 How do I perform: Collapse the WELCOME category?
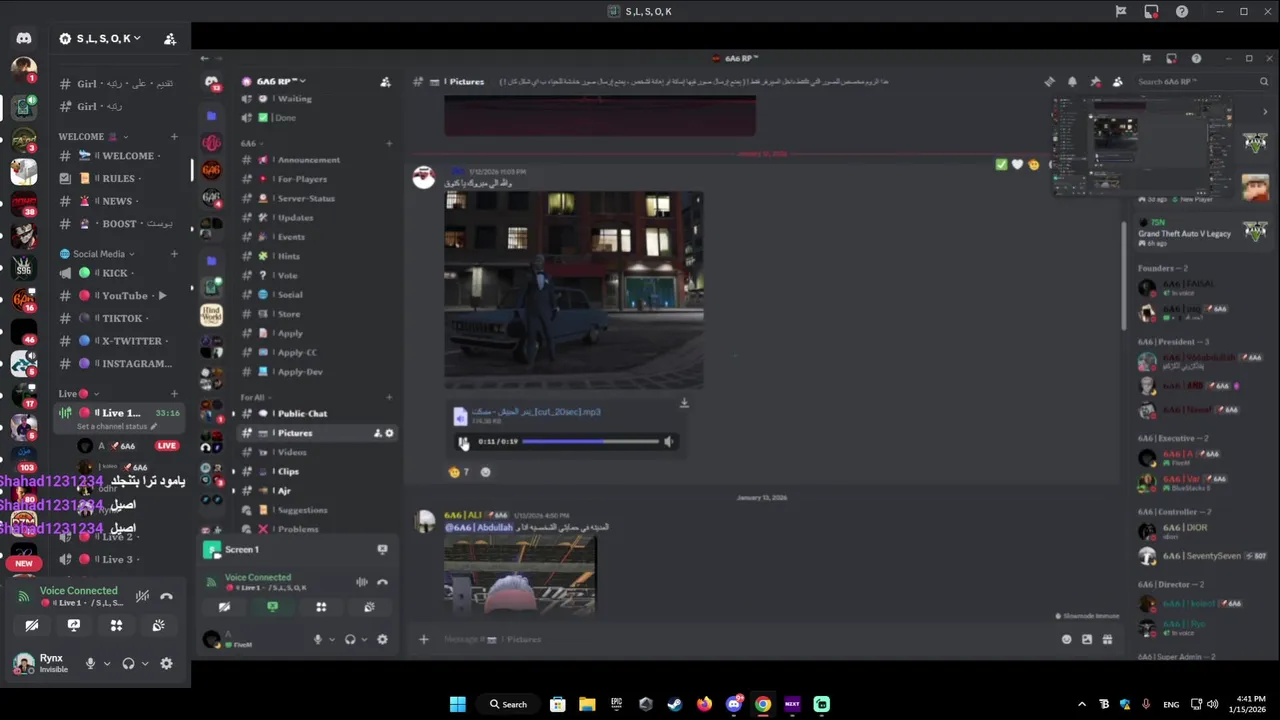click(92, 136)
